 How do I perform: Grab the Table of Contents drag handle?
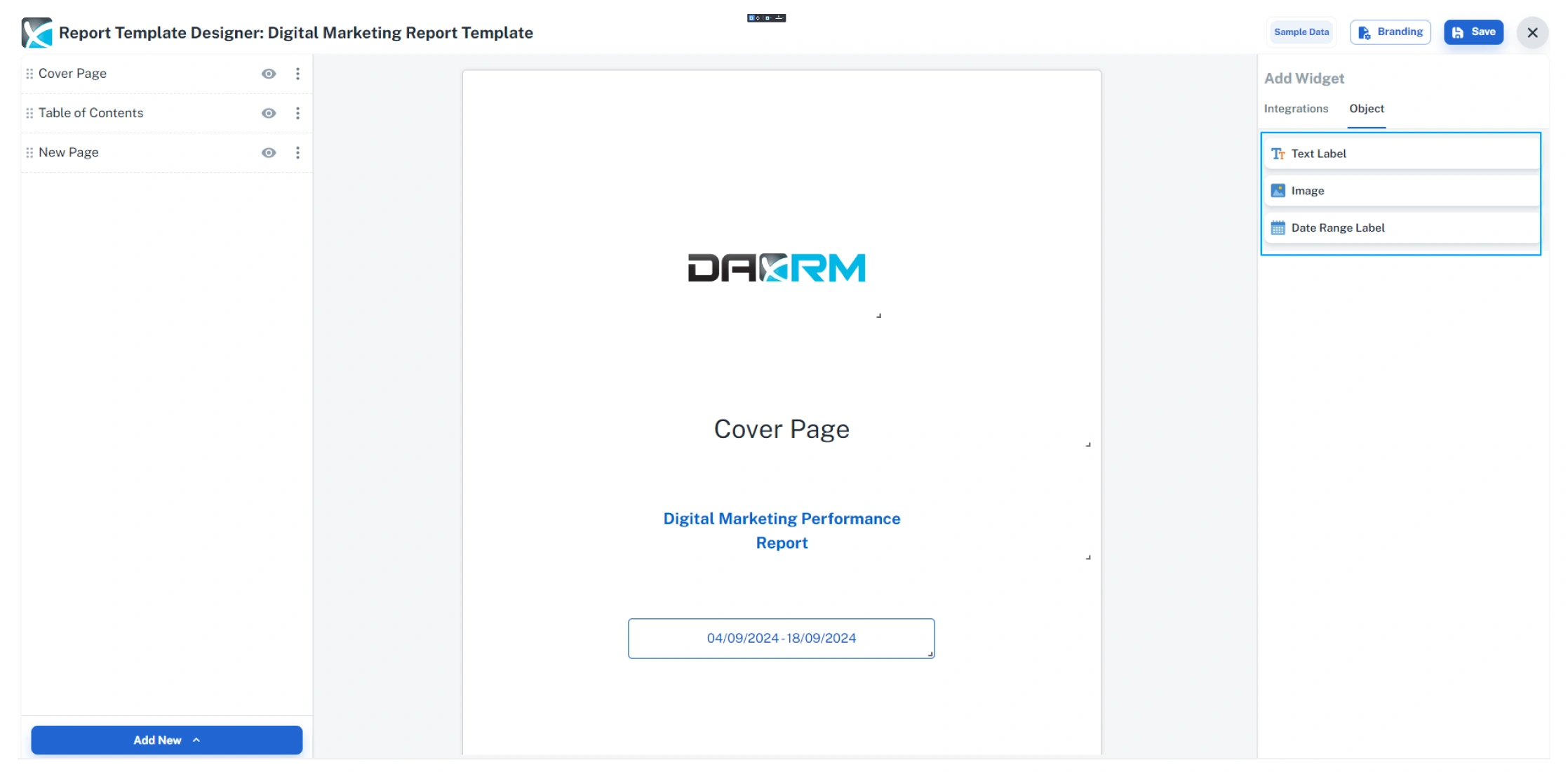tap(29, 113)
